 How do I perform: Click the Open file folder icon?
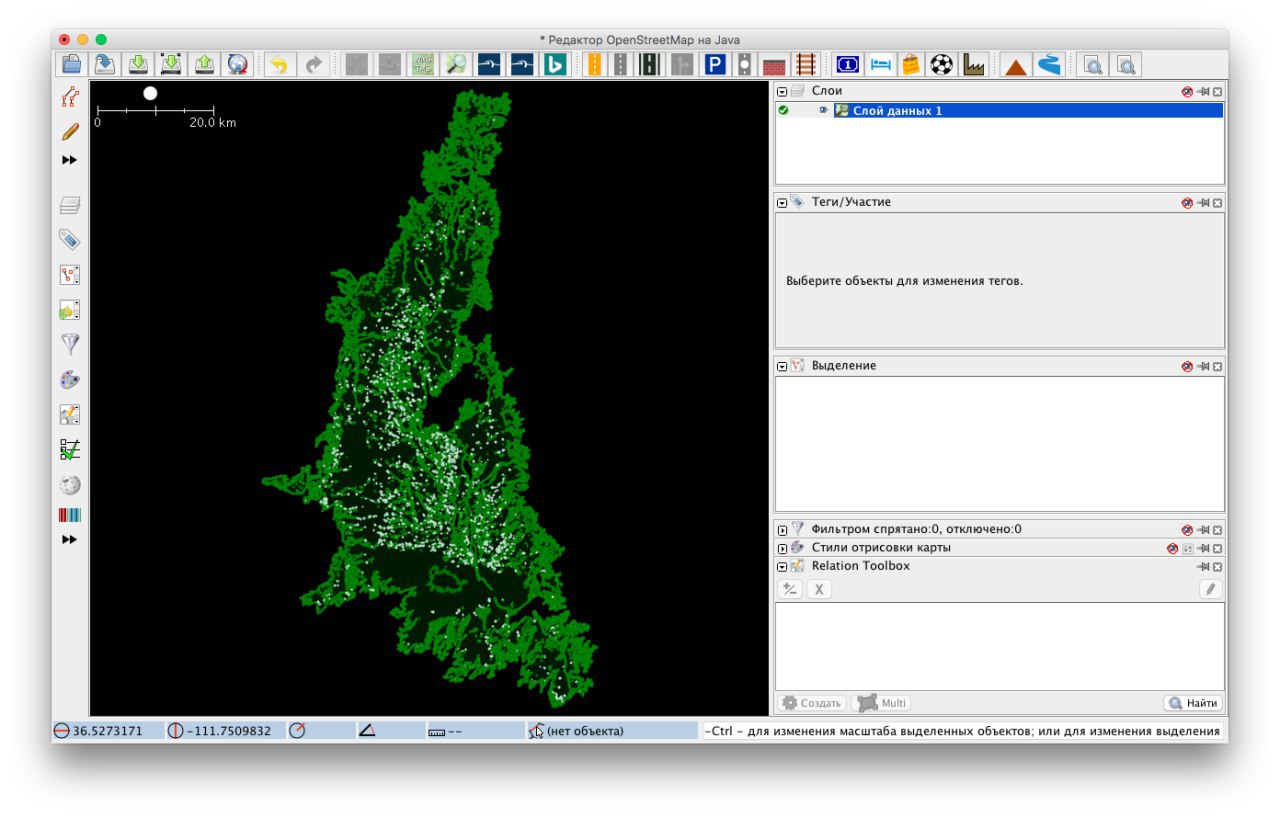click(72, 64)
